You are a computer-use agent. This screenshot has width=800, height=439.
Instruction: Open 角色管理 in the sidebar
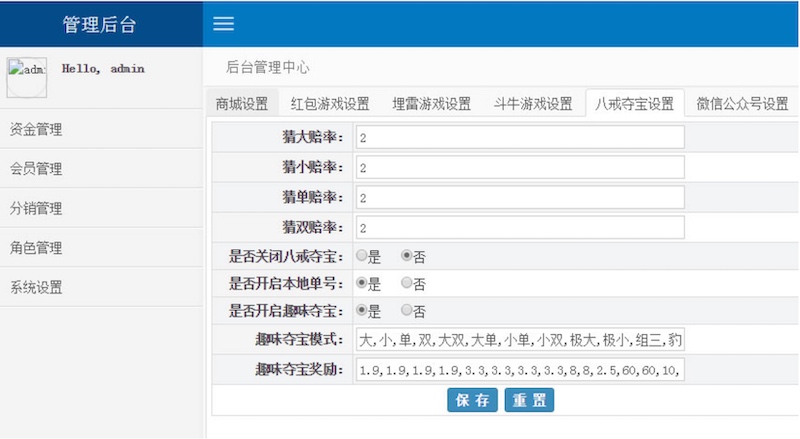pos(36,248)
